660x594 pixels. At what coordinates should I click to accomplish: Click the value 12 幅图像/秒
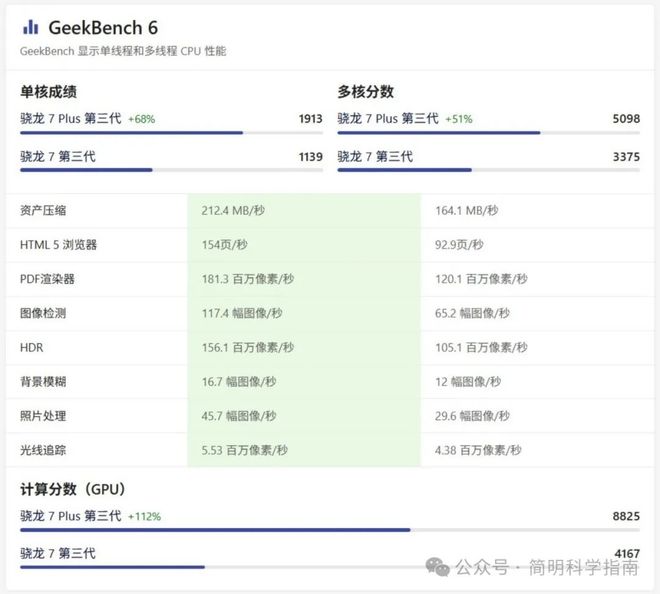coord(468,382)
